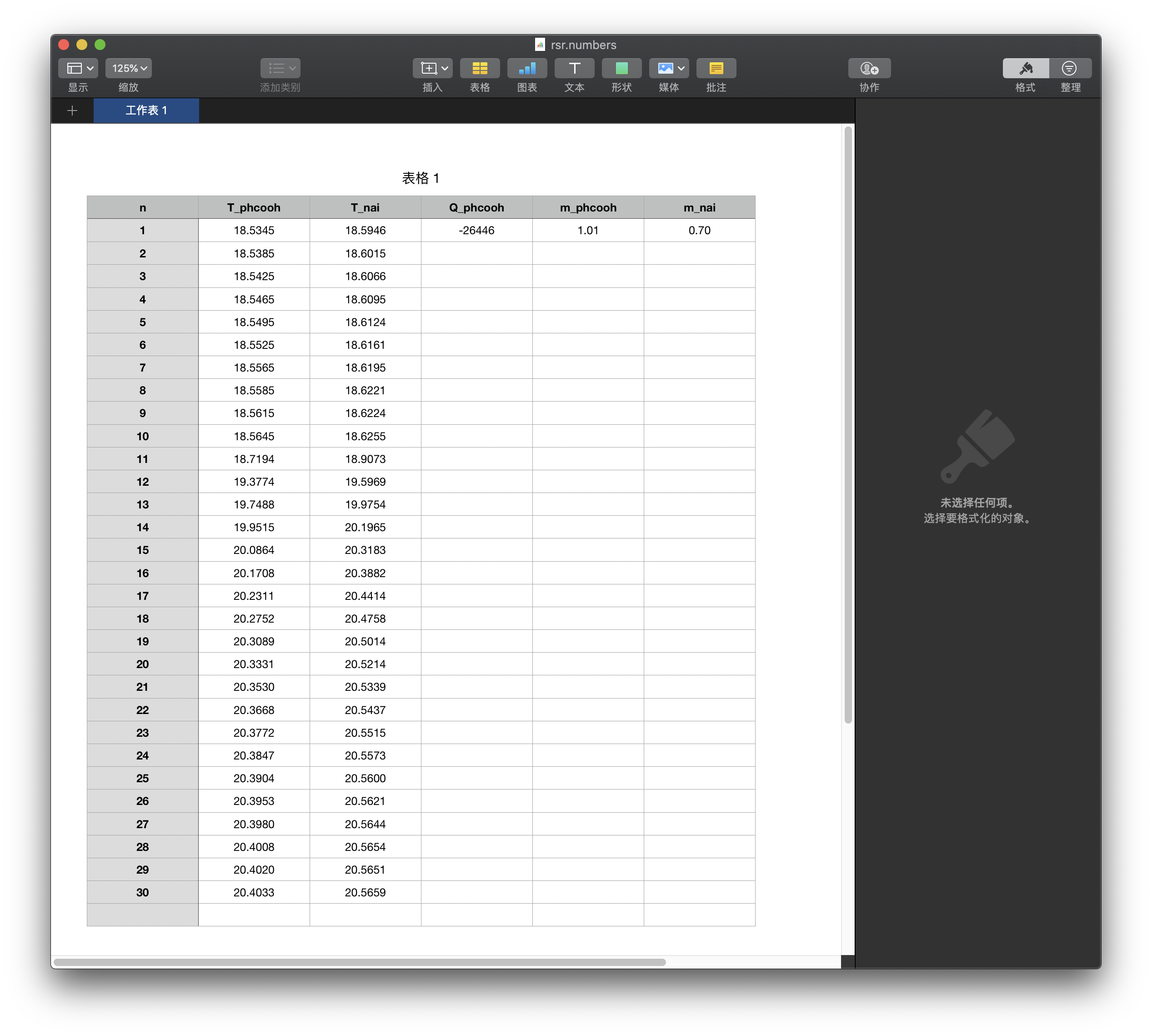Viewport: 1152px width, 1036px height.
Task: Click the T_phcooh column header
Action: pos(254,208)
